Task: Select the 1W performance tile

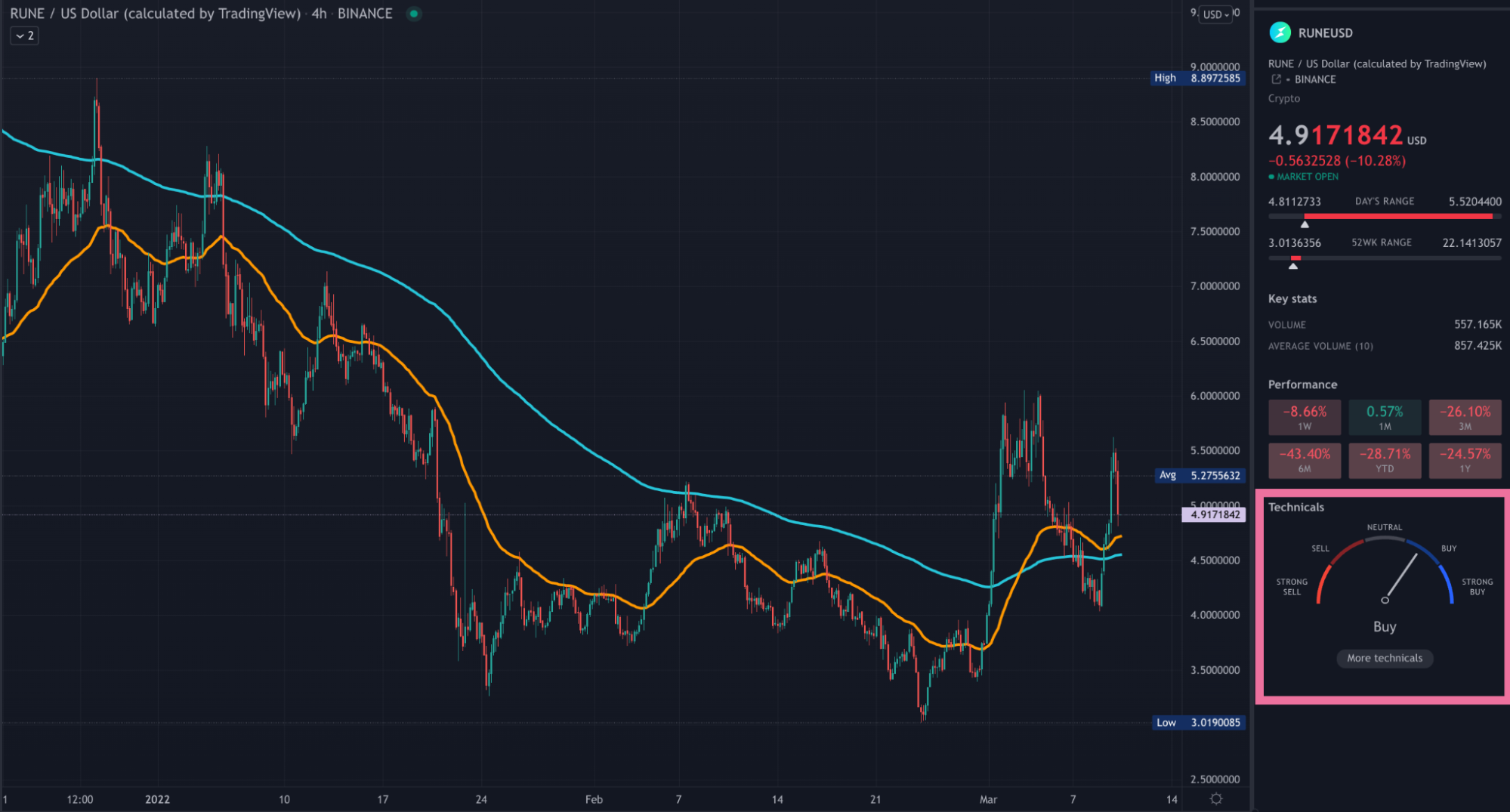Action: pos(1305,418)
